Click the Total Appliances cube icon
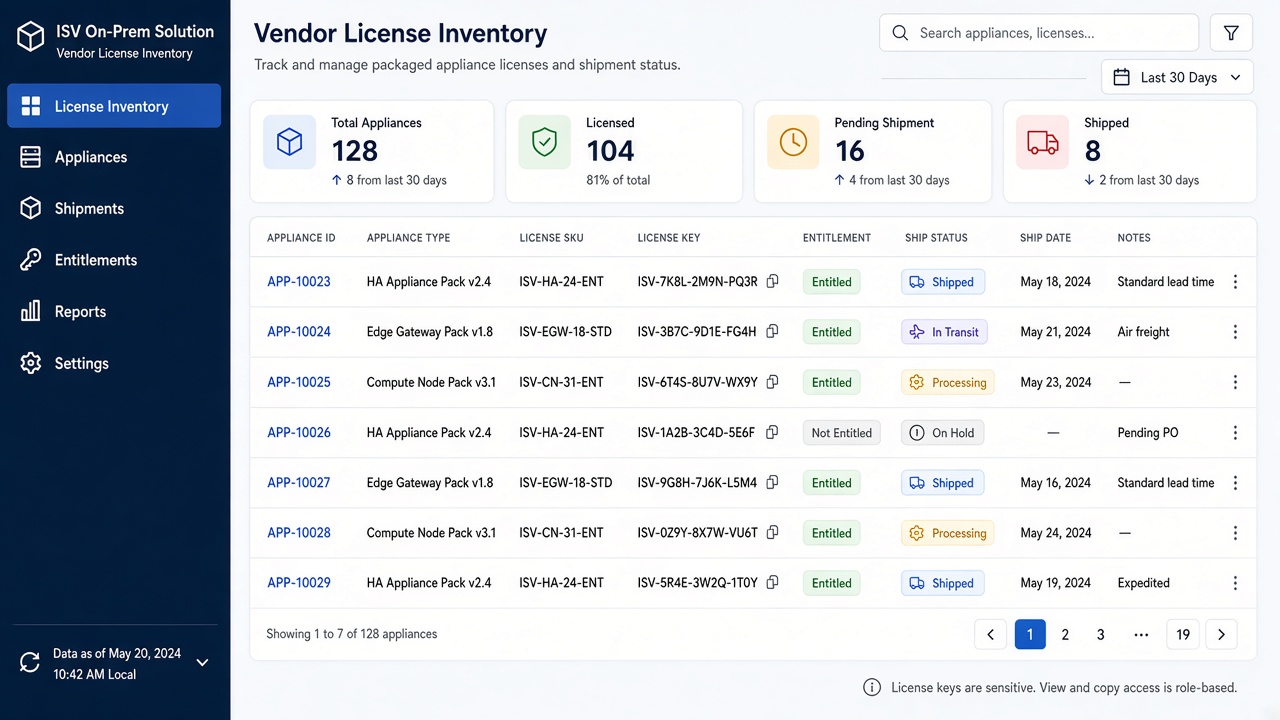 289,142
